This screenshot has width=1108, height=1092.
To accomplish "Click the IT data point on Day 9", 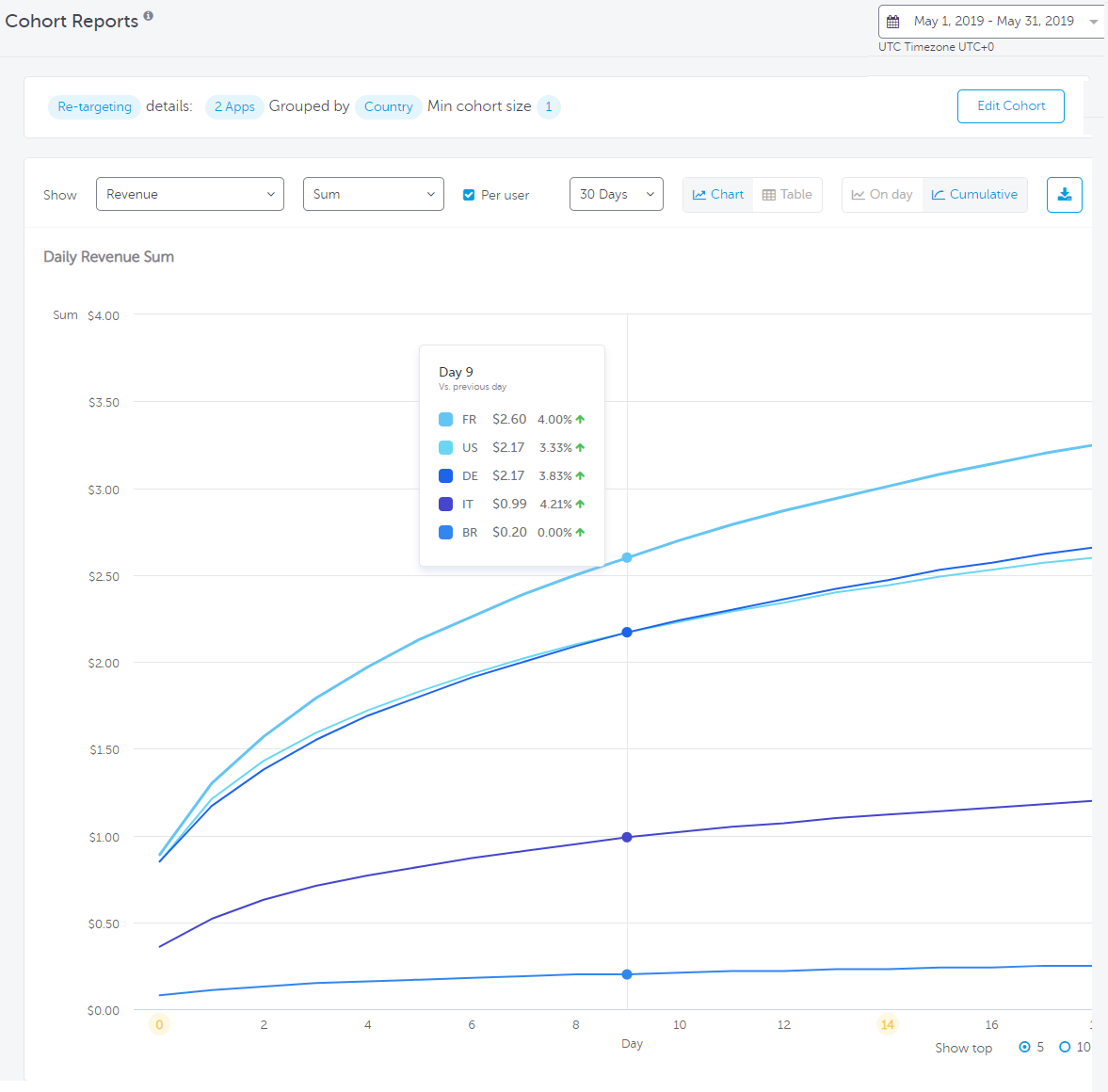I will pyautogui.click(x=627, y=837).
